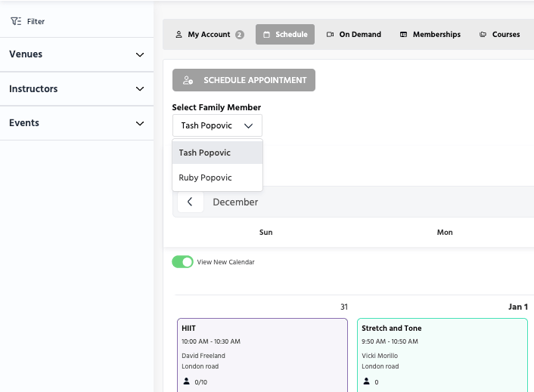Click the On Demand video icon
This screenshot has width=534, height=392.
point(330,34)
